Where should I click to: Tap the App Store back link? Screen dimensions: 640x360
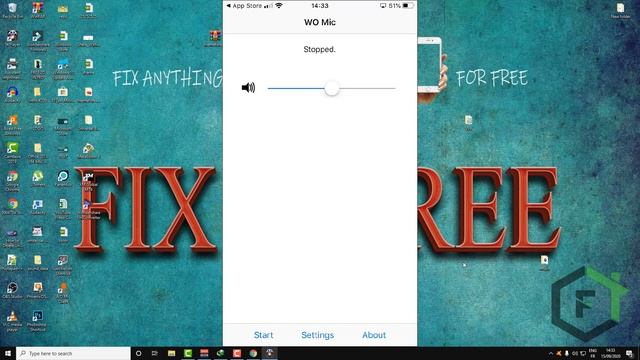click(244, 6)
